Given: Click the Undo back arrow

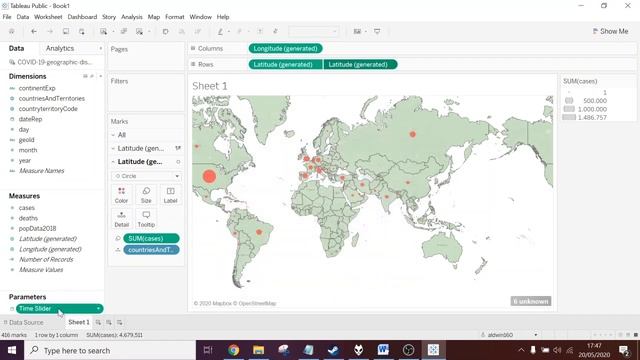Looking at the screenshot, I should pos(34,31).
